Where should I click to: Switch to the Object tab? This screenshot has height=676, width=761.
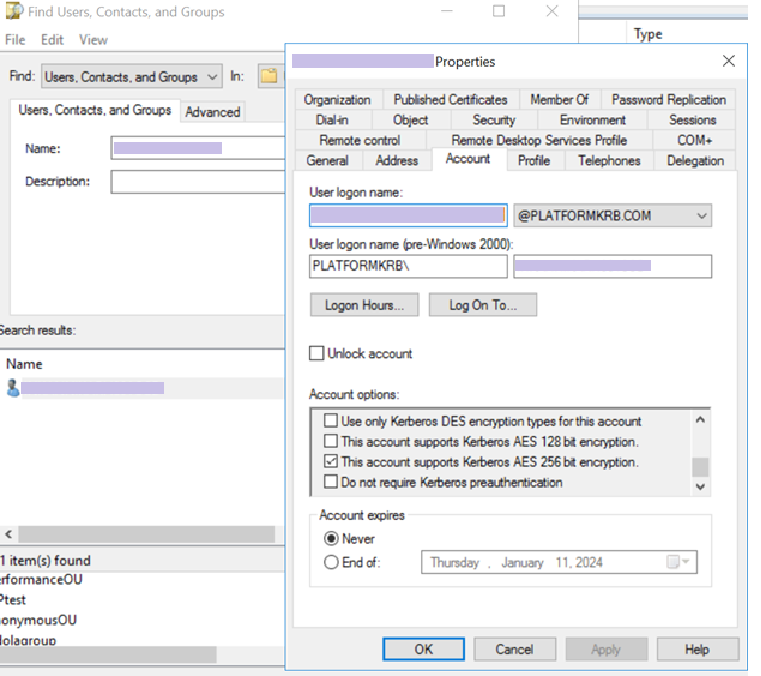[411, 120]
